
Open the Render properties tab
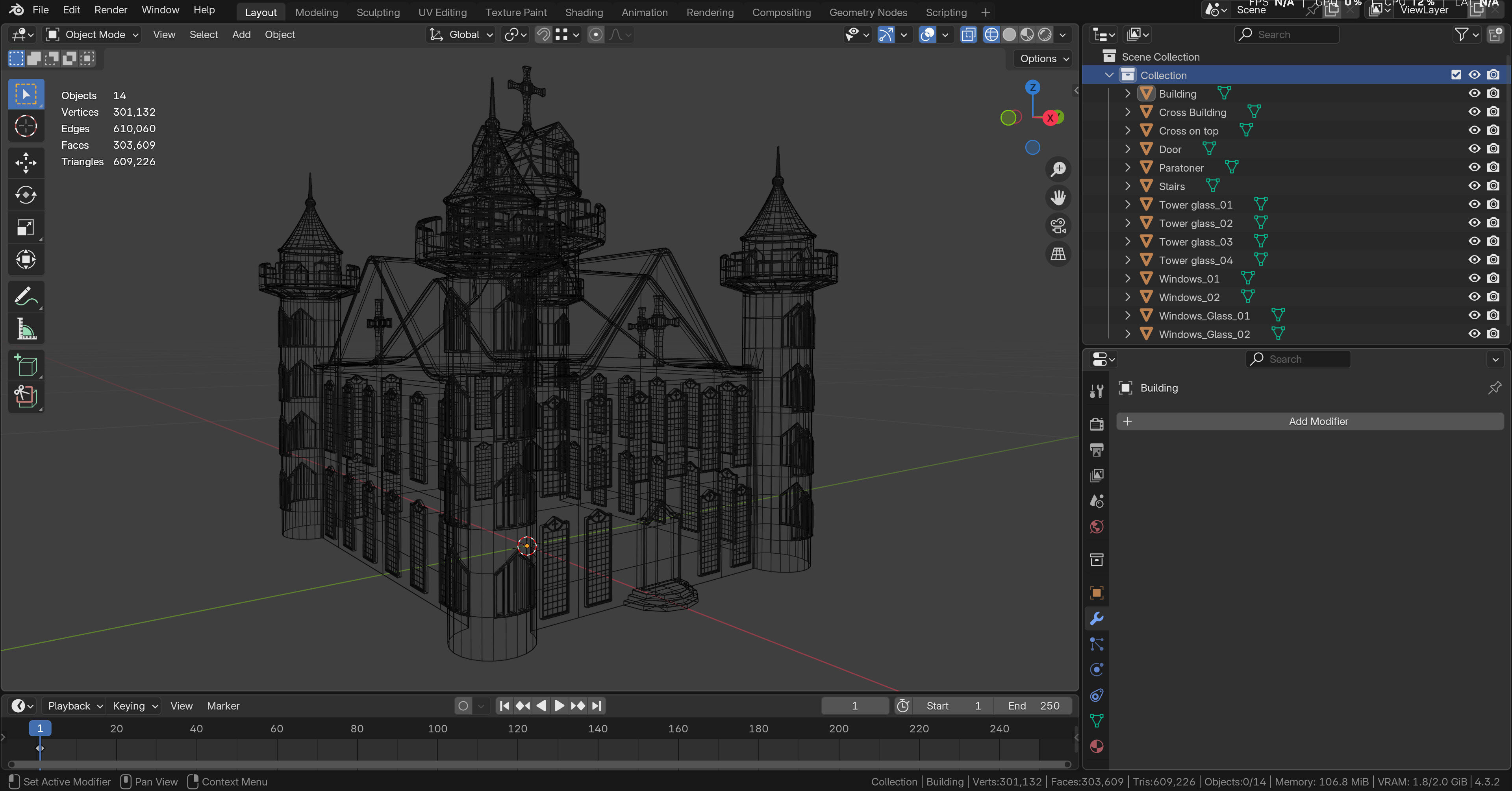[x=1097, y=424]
